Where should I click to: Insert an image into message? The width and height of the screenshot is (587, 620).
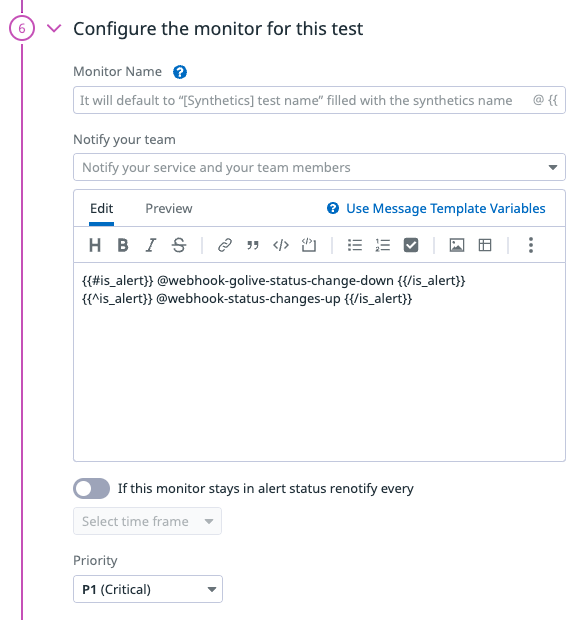click(x=457, y=245)
